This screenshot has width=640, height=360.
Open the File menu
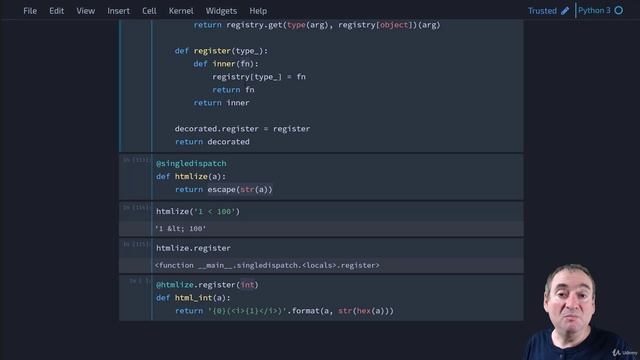point(30,11)
